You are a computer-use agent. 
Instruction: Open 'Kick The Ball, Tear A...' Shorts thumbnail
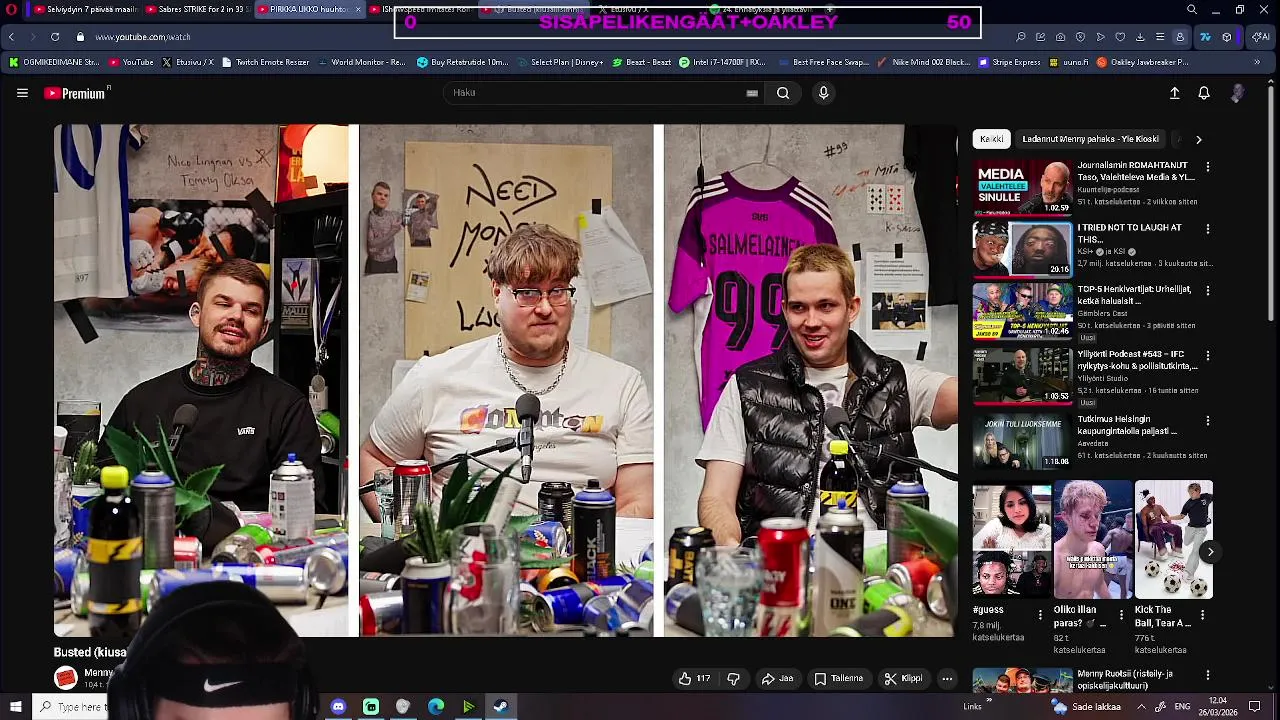tap(1174, 540)
